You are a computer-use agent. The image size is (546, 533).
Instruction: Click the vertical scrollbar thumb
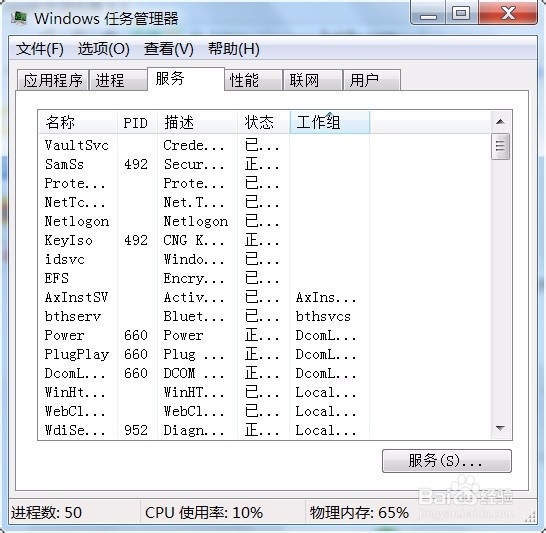pyautogui.click(x=500, y=146)
